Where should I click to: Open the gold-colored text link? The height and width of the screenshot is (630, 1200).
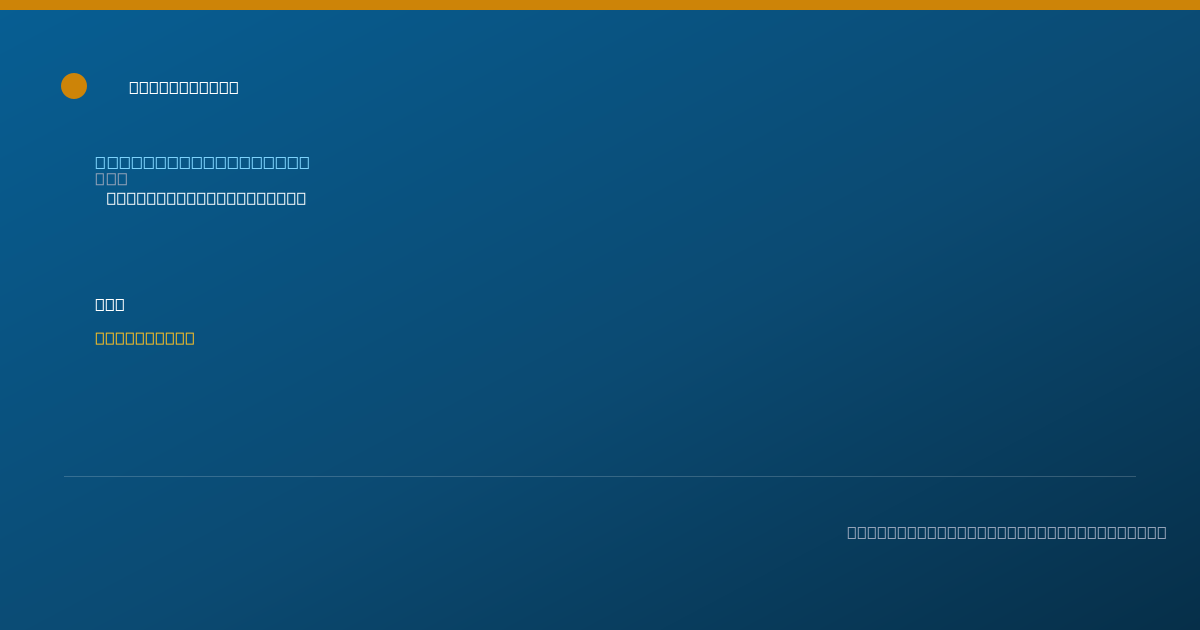[145, 338]
